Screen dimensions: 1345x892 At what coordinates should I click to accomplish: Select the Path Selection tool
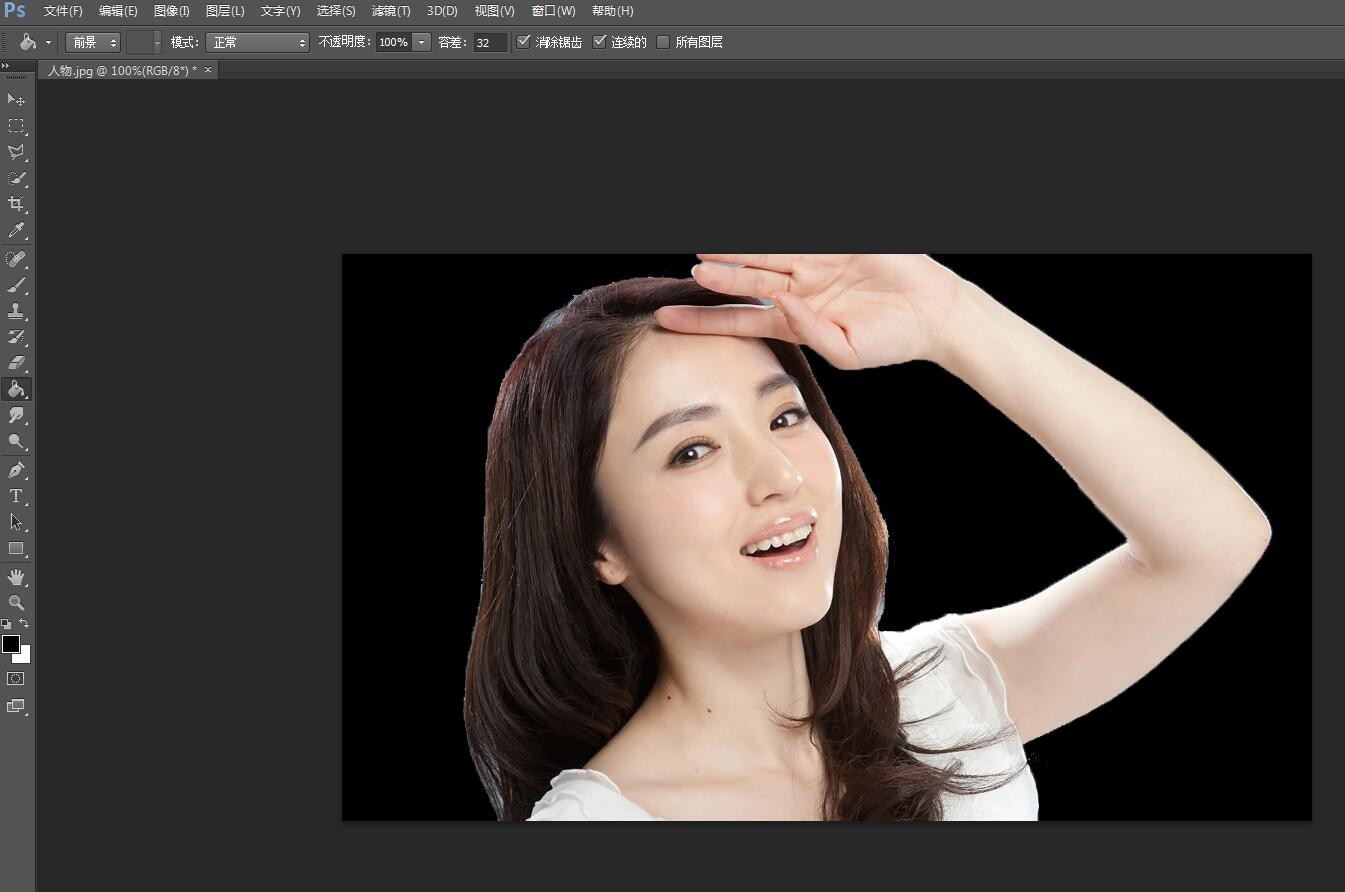[16, 522]
